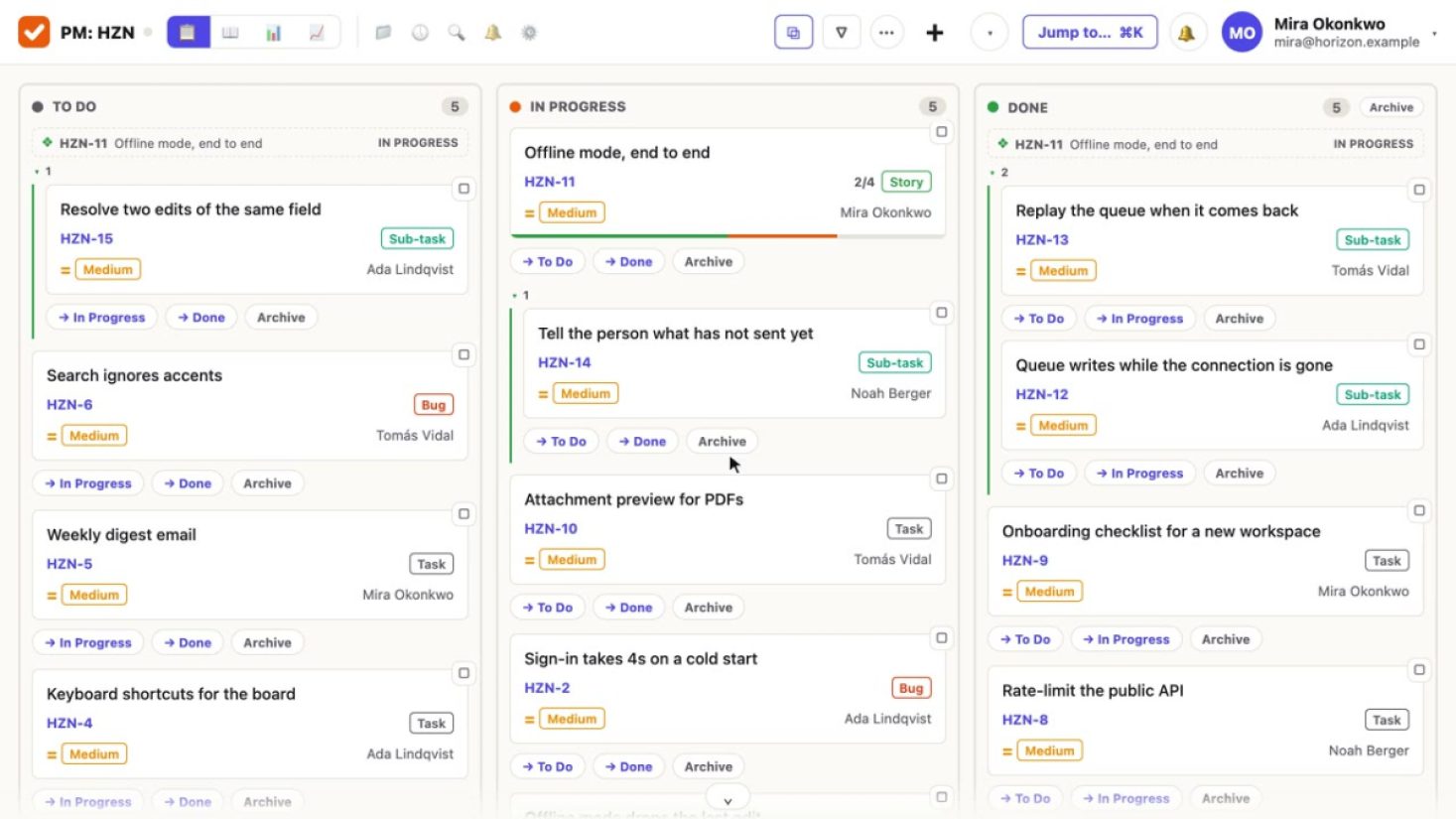Open notifications bell next to Jump to
This screenshot has height=819, width=1456.
click(x=1186, y=33)
